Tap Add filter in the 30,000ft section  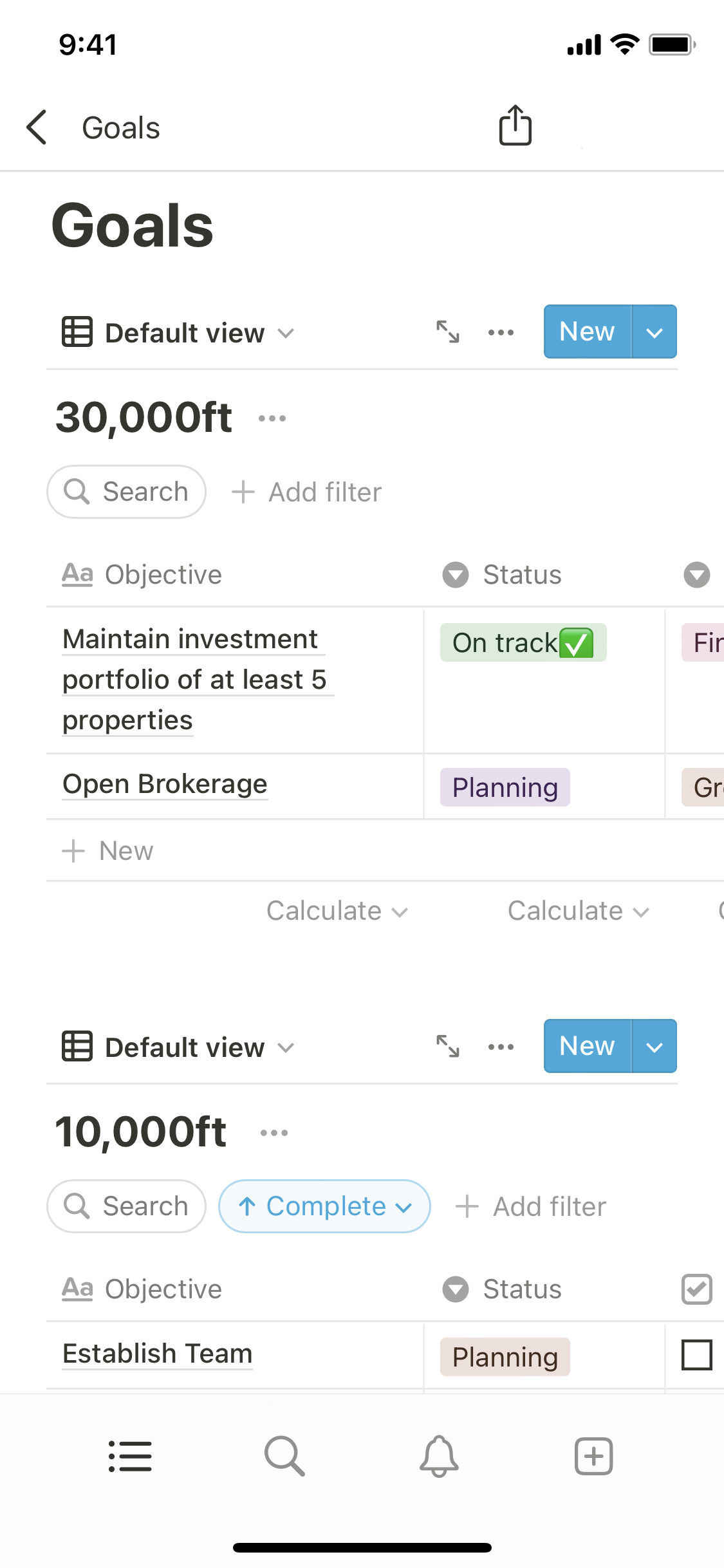pos(307,492)
